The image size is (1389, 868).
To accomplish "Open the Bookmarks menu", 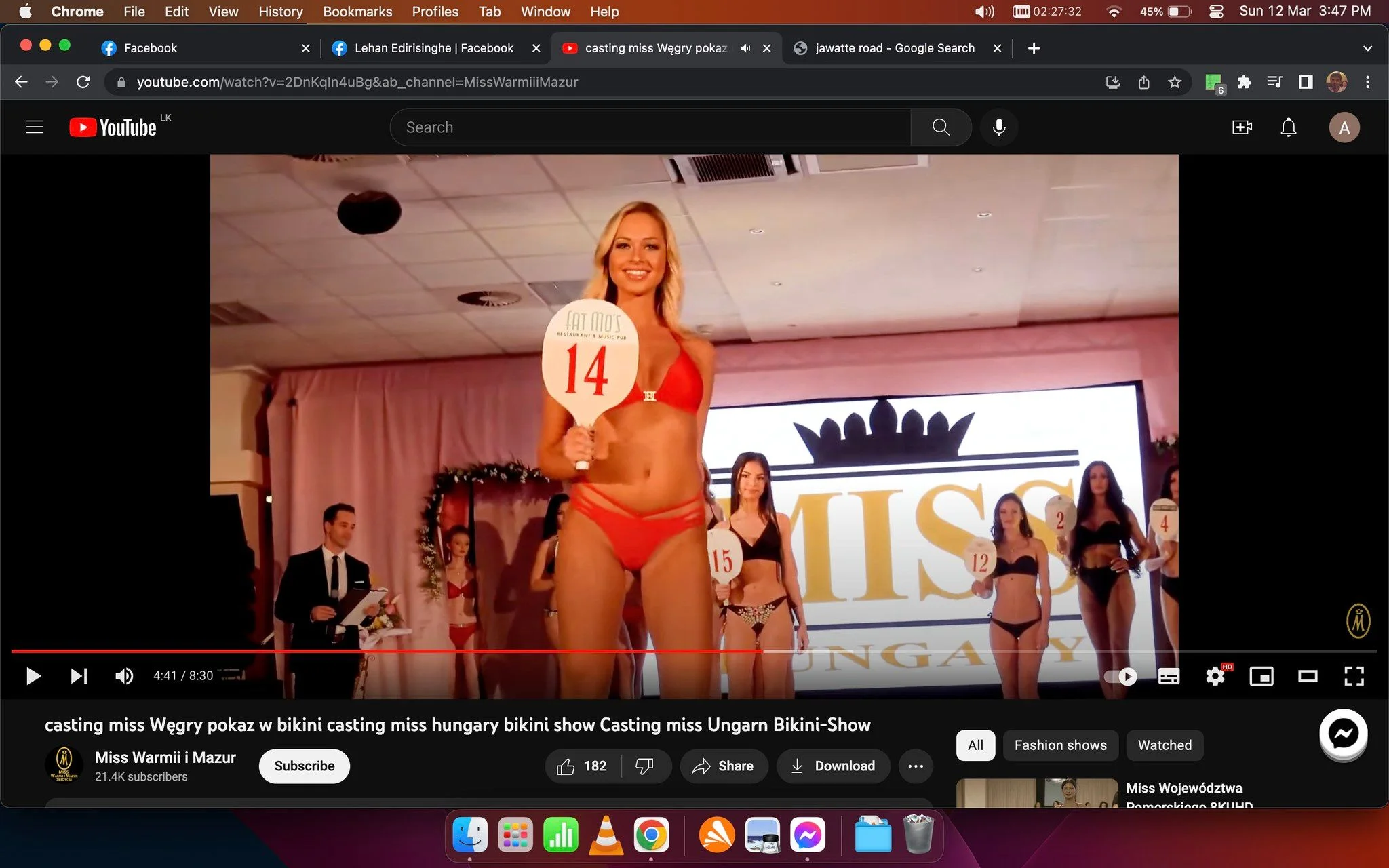I will (x=357, y=12).
